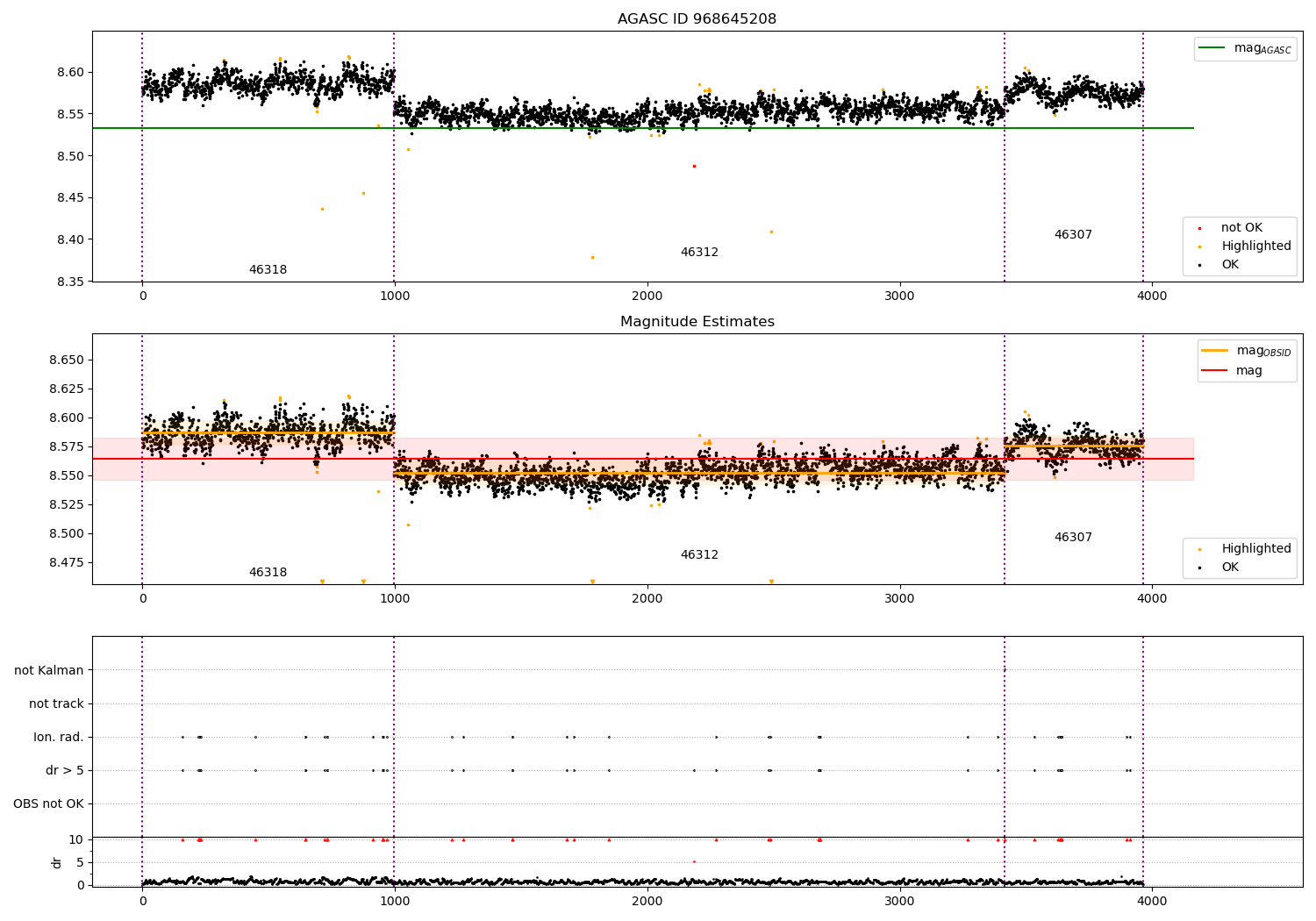Click x-axis tick 3000 under Magnitude Estimates plot

click(x=900, y=599)
